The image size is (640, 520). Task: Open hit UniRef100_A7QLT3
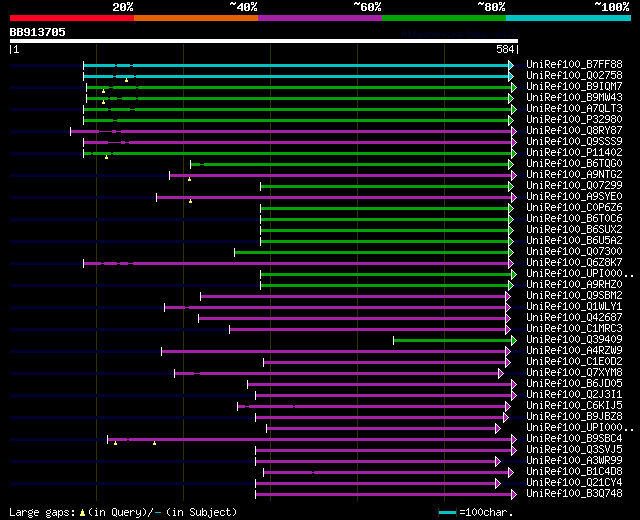(x=574, y=109)
